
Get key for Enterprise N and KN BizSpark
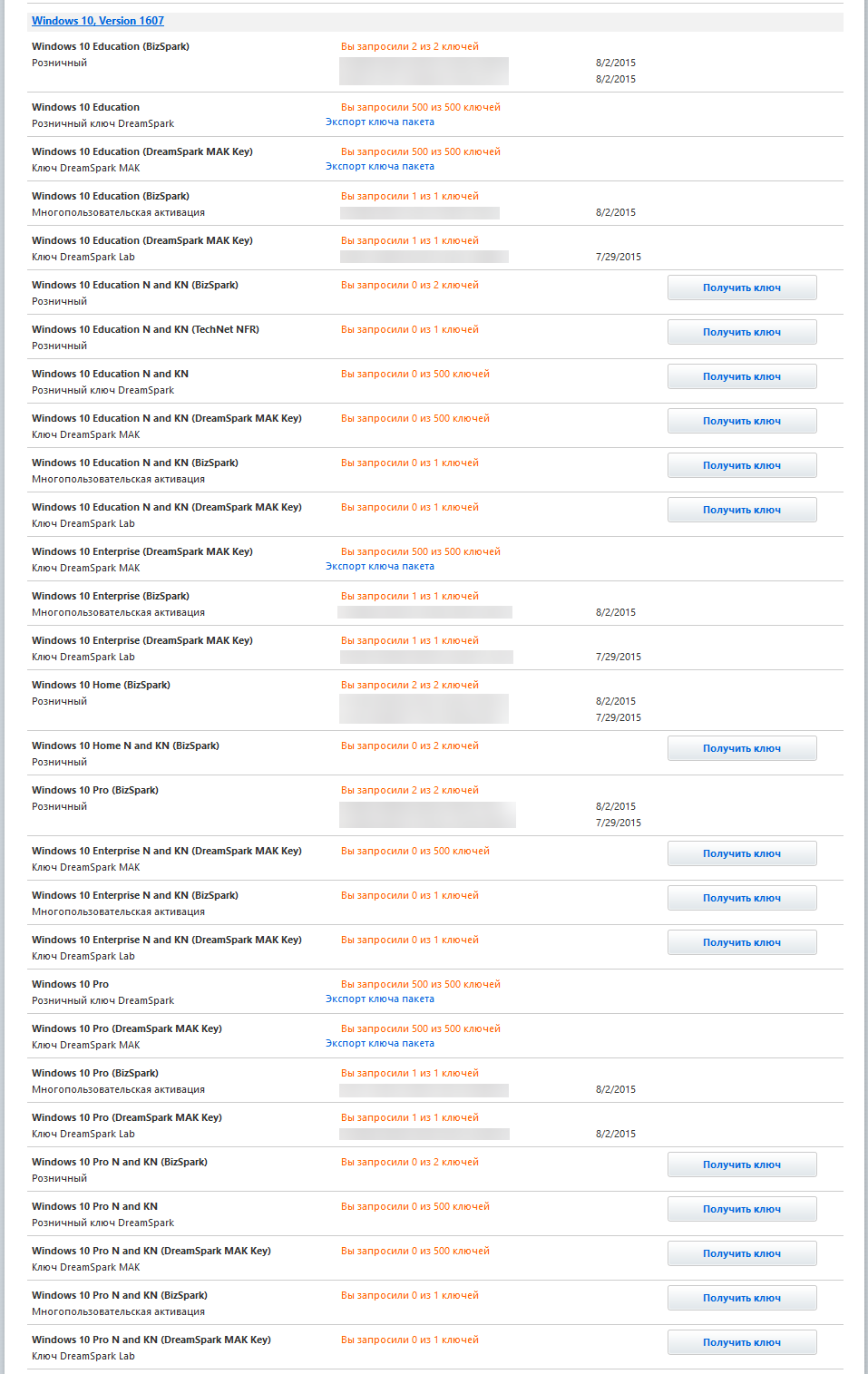741,898
